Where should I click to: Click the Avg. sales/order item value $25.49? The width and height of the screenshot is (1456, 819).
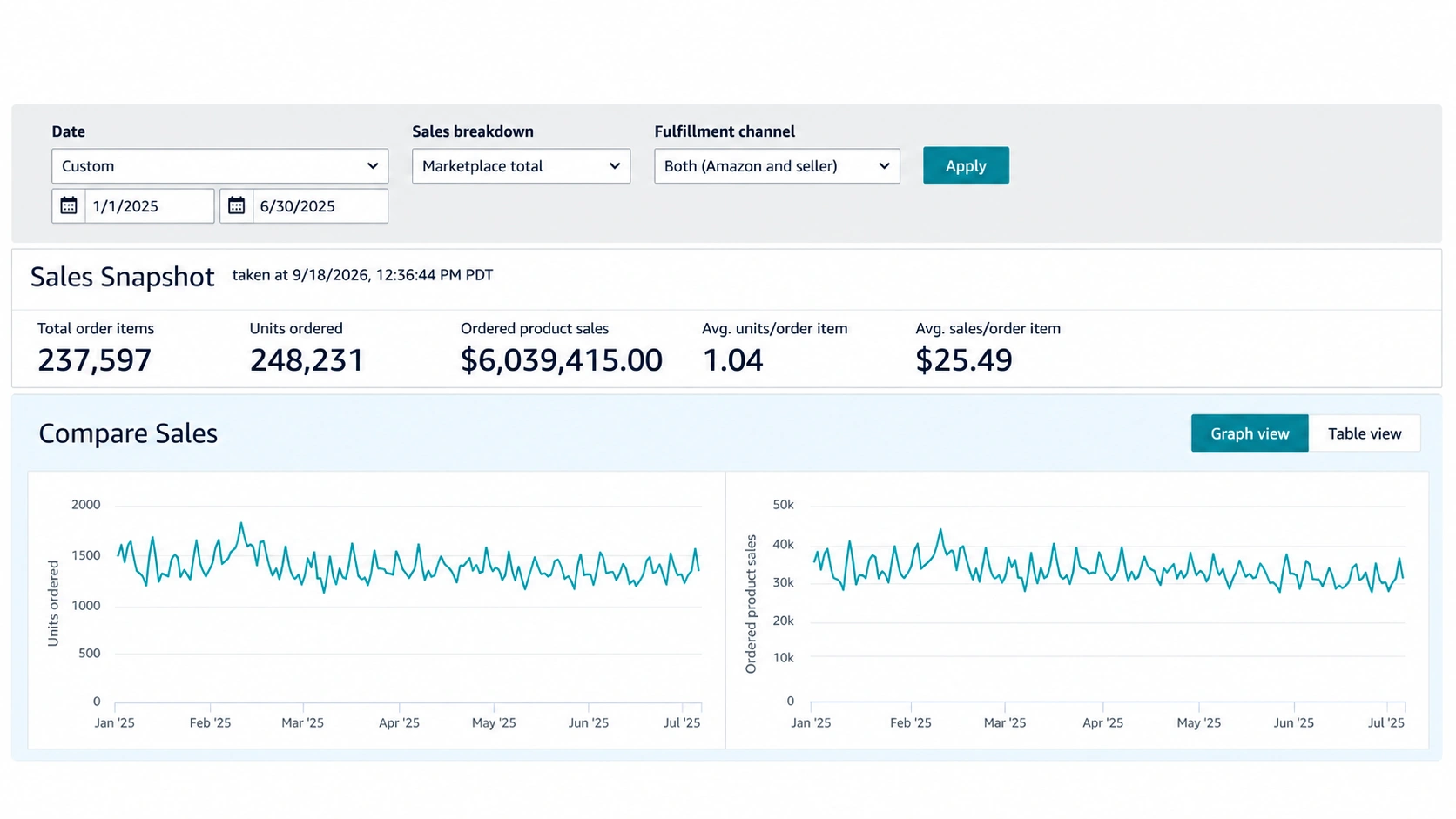(x=964, y=360)
